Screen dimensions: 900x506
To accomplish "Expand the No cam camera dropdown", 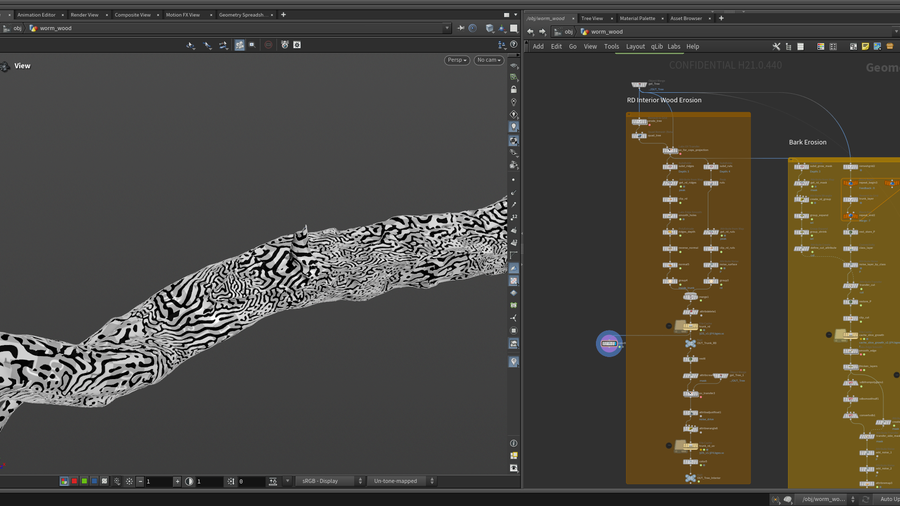I will pyautogui.click(x=488, y=60).
